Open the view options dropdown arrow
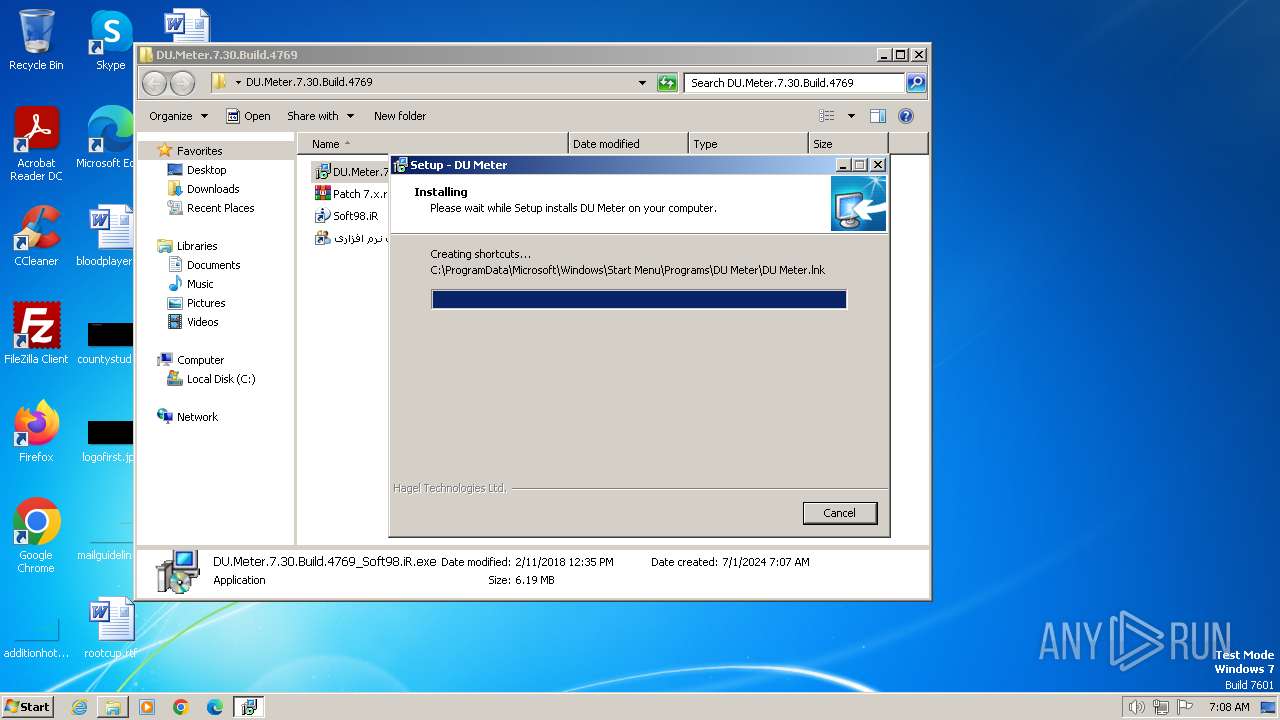Screen dimensions: 1280x720 851,116
